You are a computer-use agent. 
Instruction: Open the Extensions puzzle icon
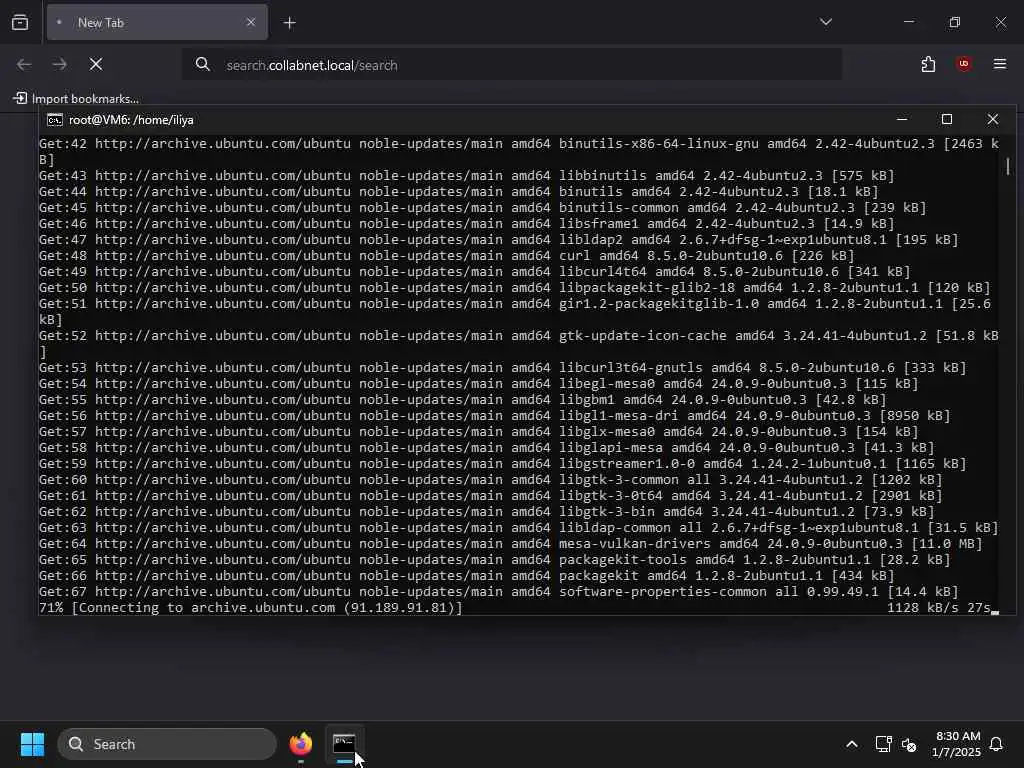pos(928,64)
